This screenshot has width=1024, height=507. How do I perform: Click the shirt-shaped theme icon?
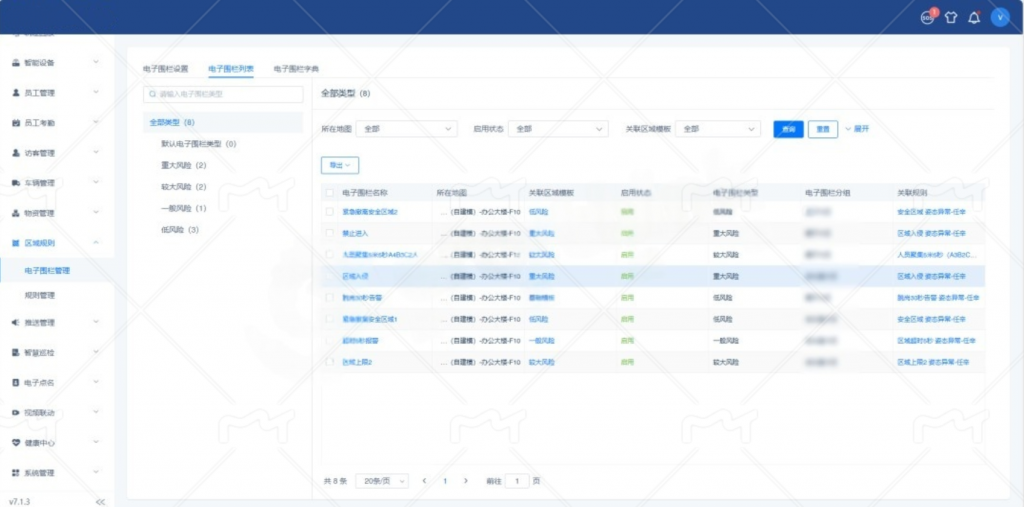click(x=951, y=17)
